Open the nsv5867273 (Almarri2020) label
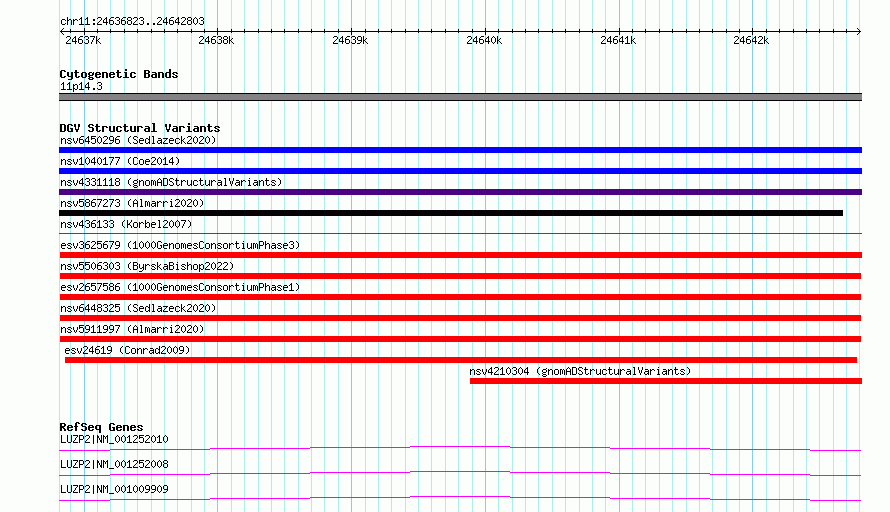This screenshot has height=512, width=890. 132,203
